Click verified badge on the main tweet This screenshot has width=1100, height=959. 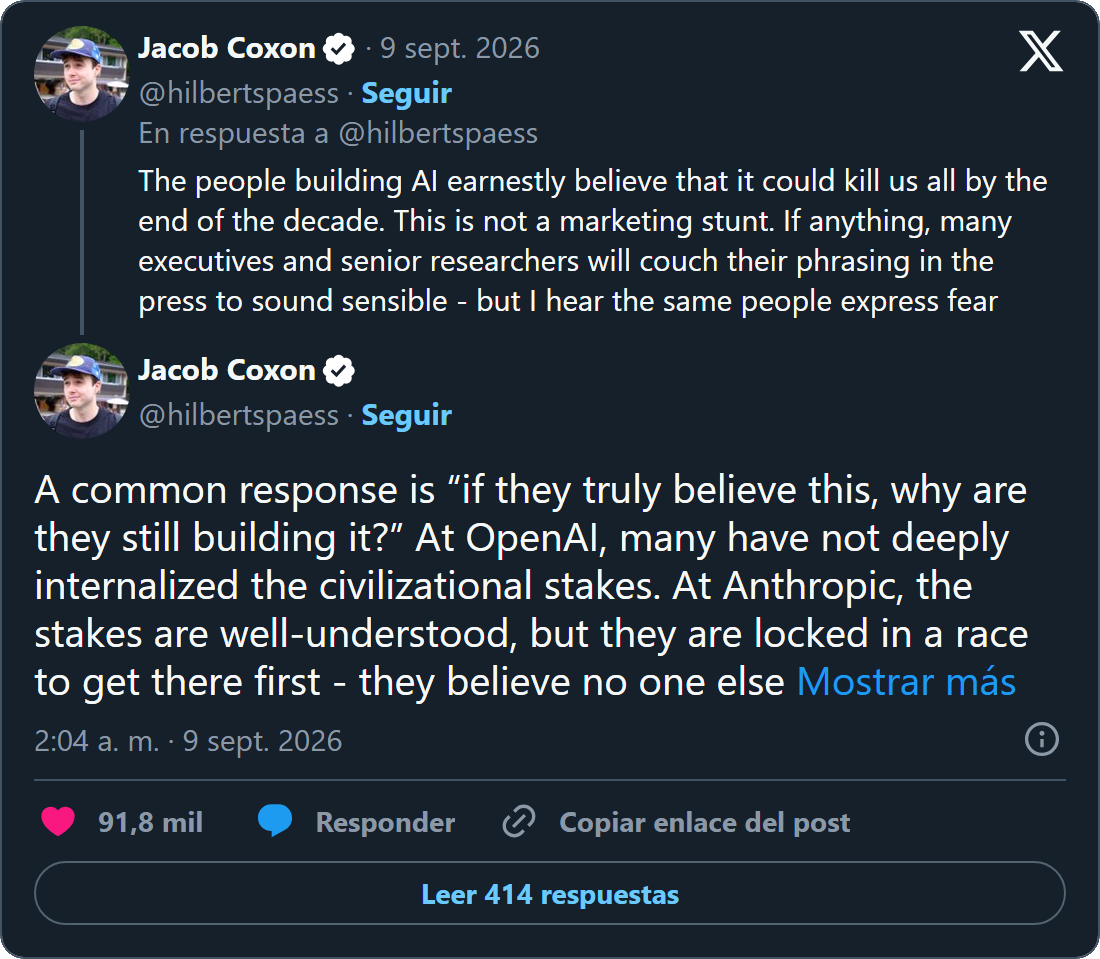[339, 371]
